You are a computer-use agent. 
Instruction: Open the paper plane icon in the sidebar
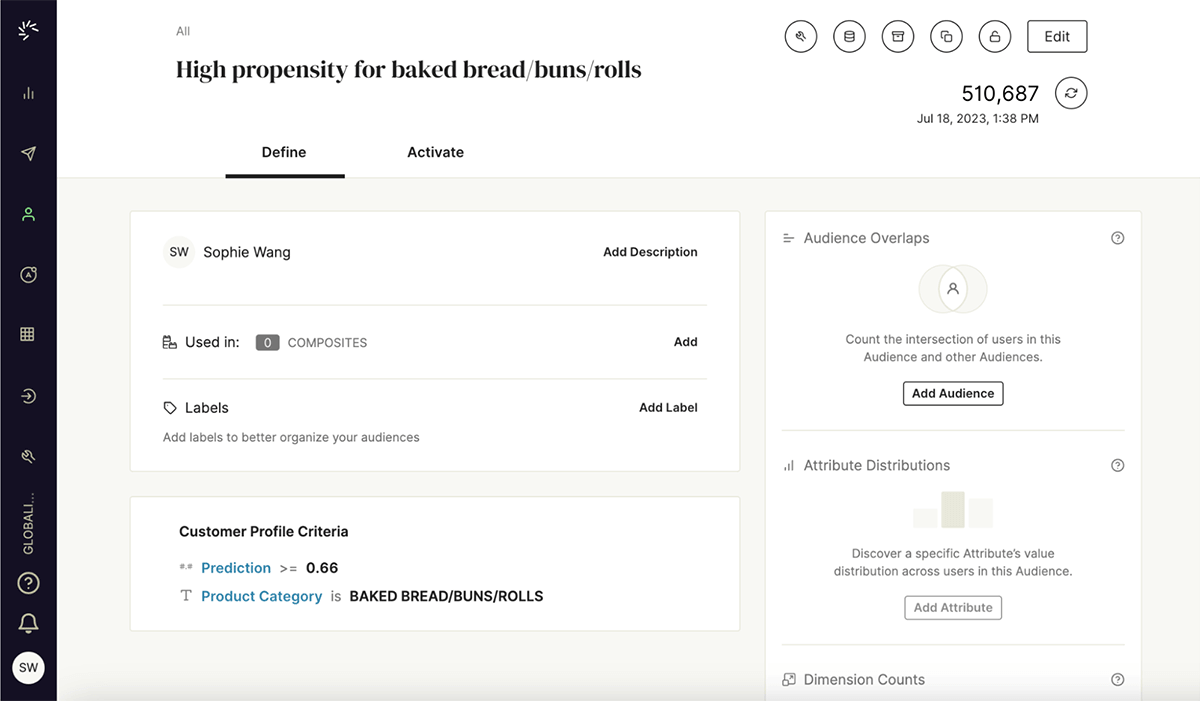[x=28, y=153]
